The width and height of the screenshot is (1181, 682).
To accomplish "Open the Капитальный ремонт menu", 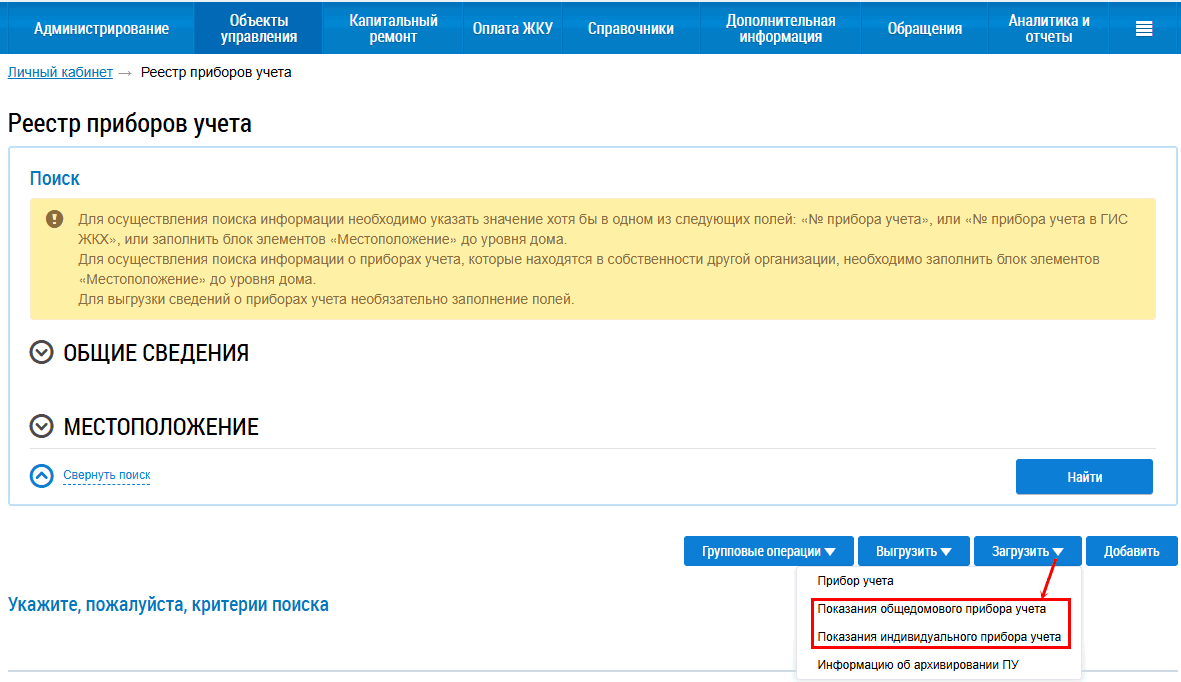I will pyautogui.click(x=393, y=28).
